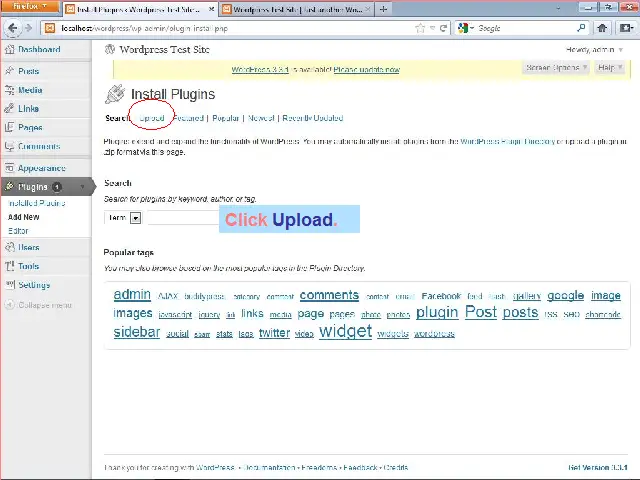The image size is (640, 480).
Task: Click the site identity icon in the address bar
Action: [x=50, y=28]
